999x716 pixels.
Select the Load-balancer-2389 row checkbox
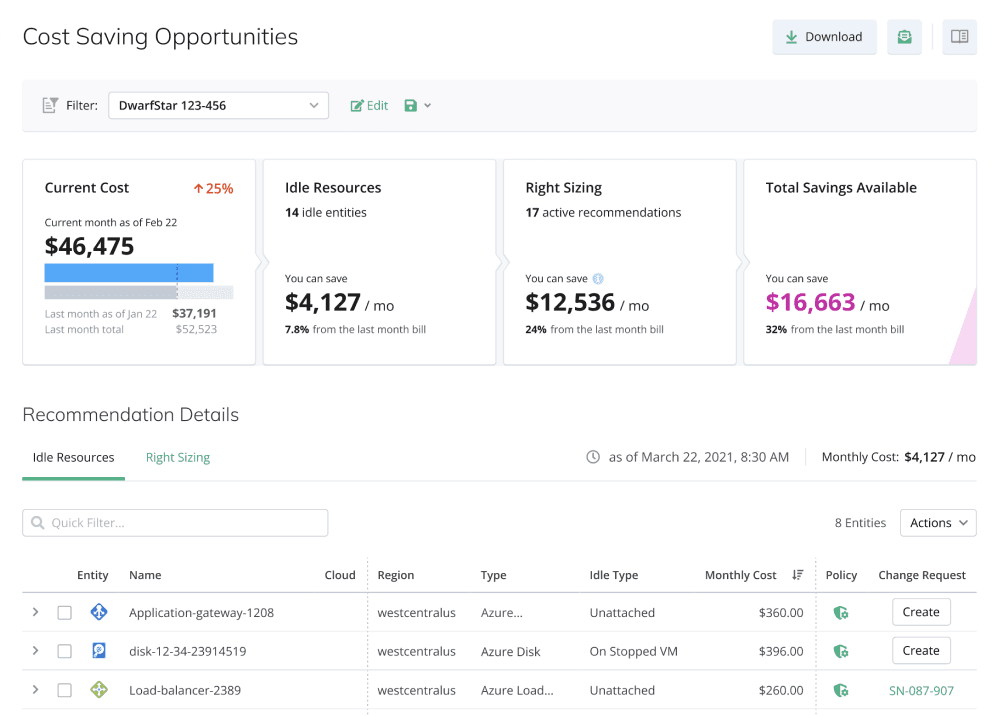[64, 691]
